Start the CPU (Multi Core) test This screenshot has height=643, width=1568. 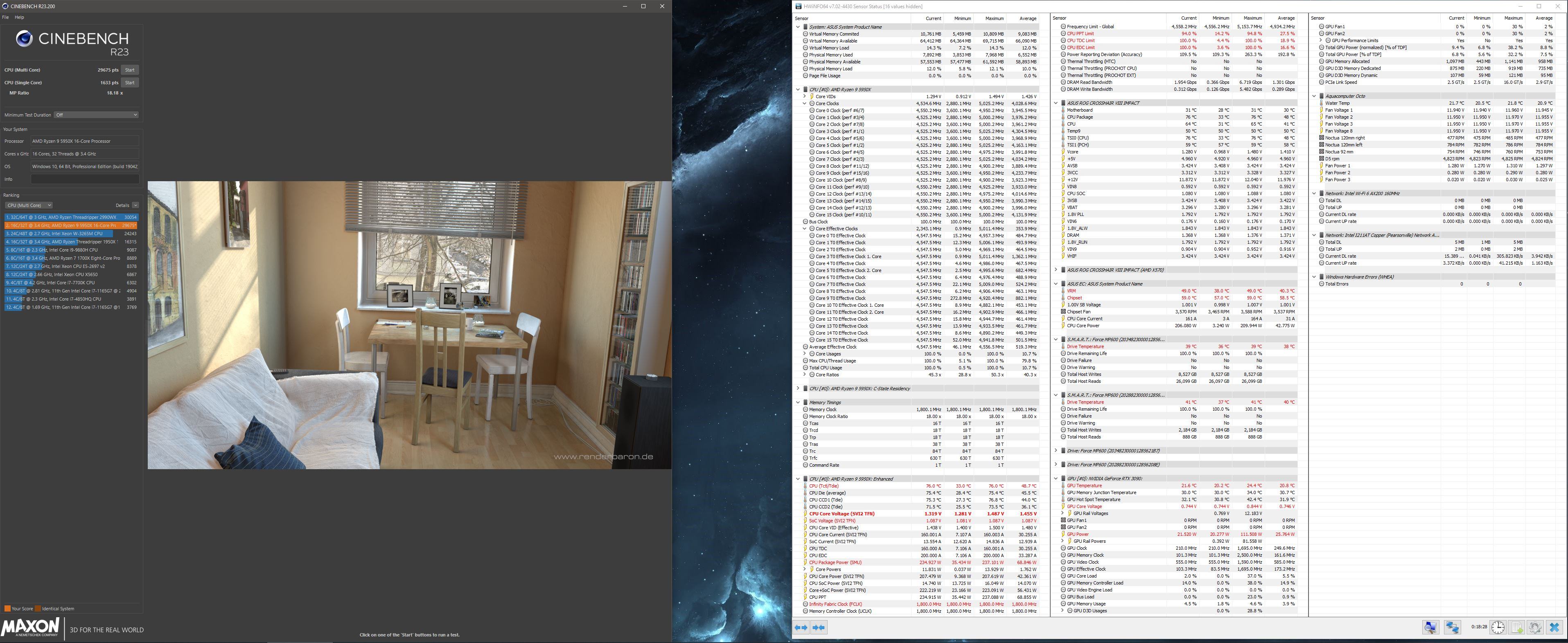(x=130, y=70)
